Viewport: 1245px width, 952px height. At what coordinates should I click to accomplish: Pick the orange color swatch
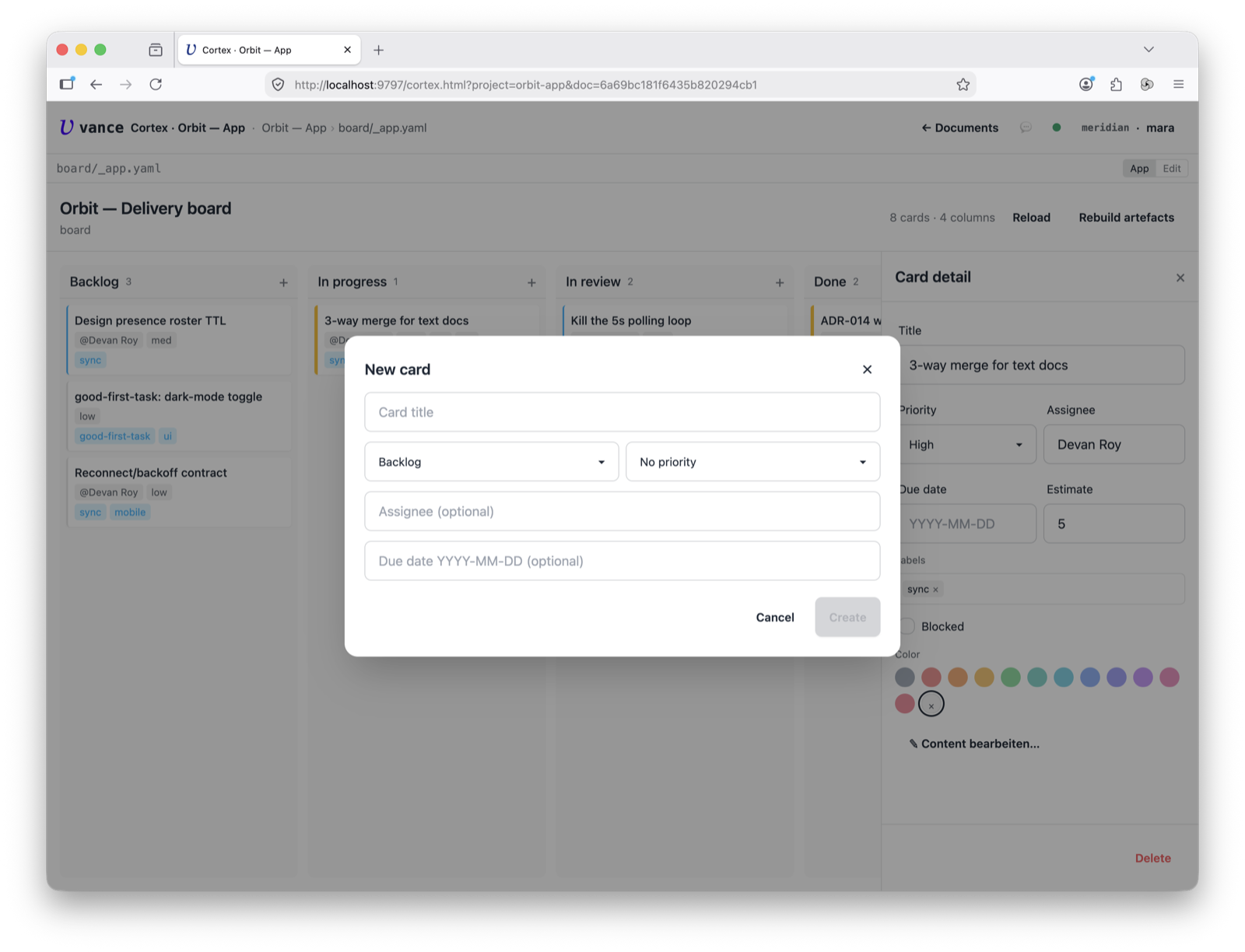(x=958, y=677)
